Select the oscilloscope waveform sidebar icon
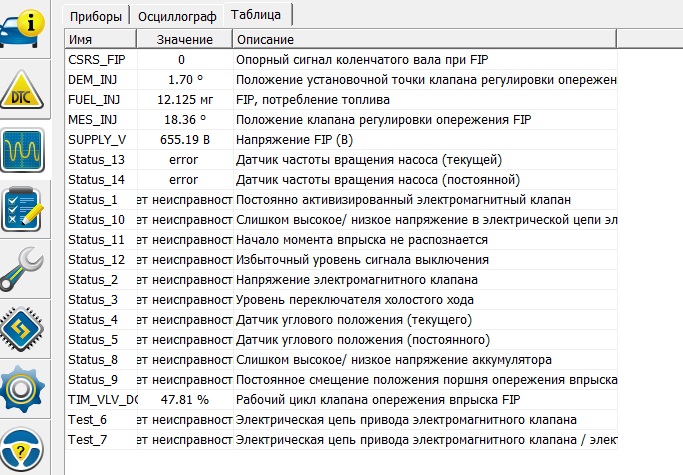Viewport: 683px width, 475px height. (22, 150)
